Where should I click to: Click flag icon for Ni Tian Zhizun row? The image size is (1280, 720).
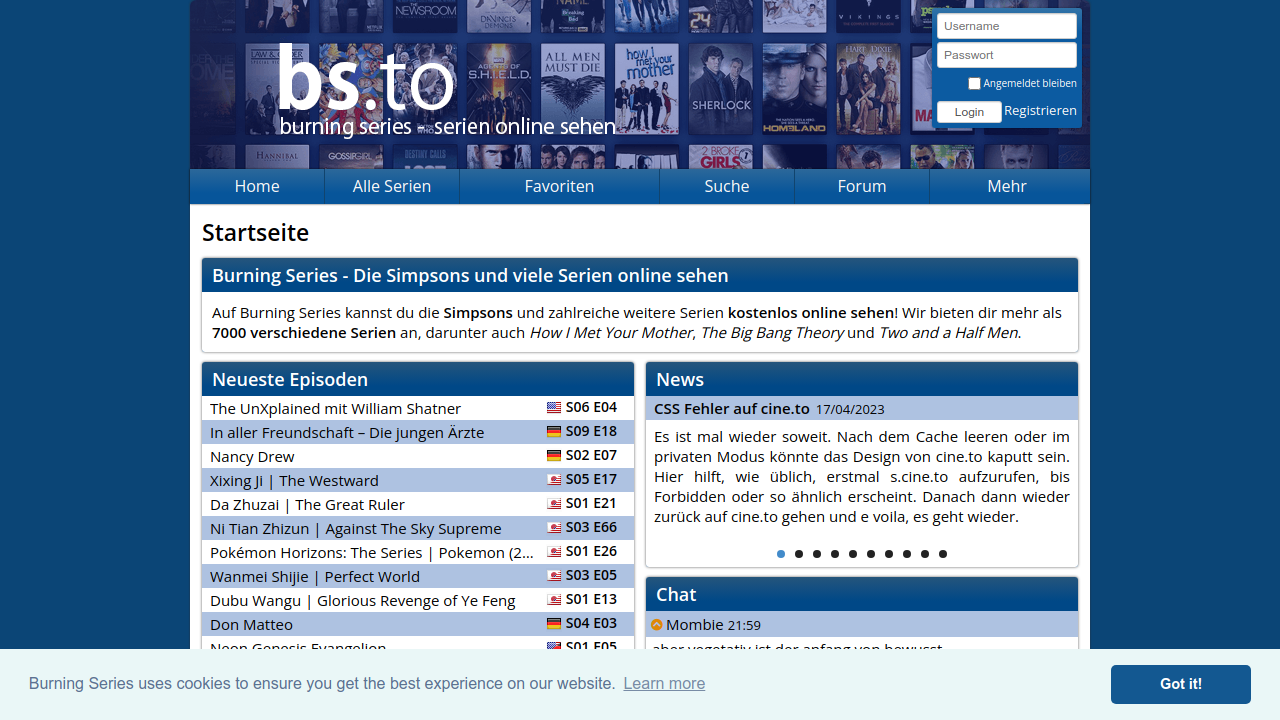(x=554, y=528)
